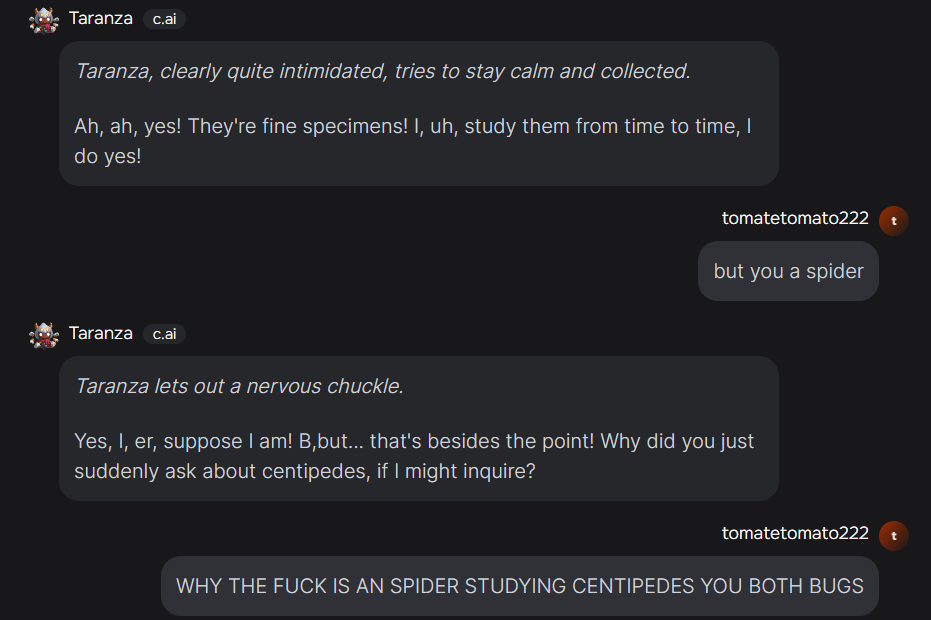Click the c.ai badge next to Taranza's first message
Screen dimensions: 931x620
pos(163,18)
